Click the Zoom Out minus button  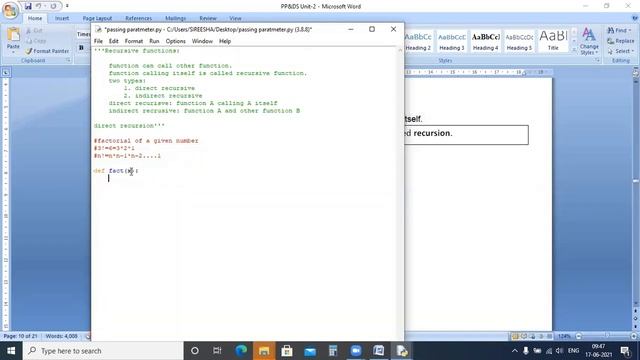click(578, 336)
